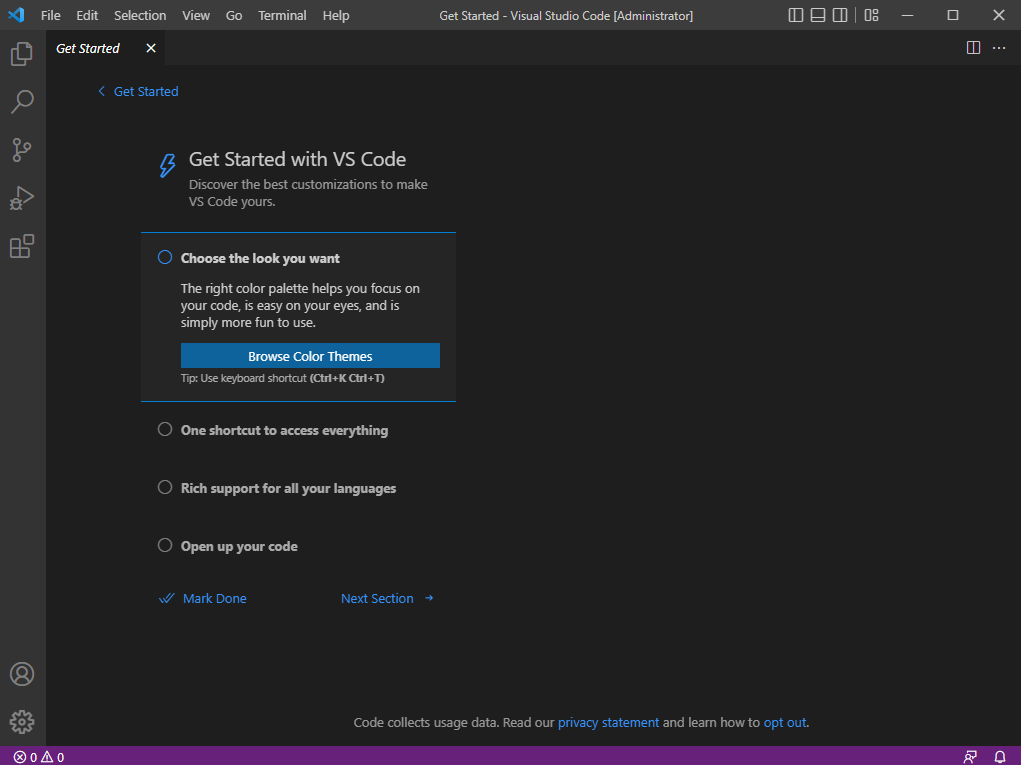This screenshot has height=765, width=1021.
Task: Click the Mark Done link
Action: 215,598
